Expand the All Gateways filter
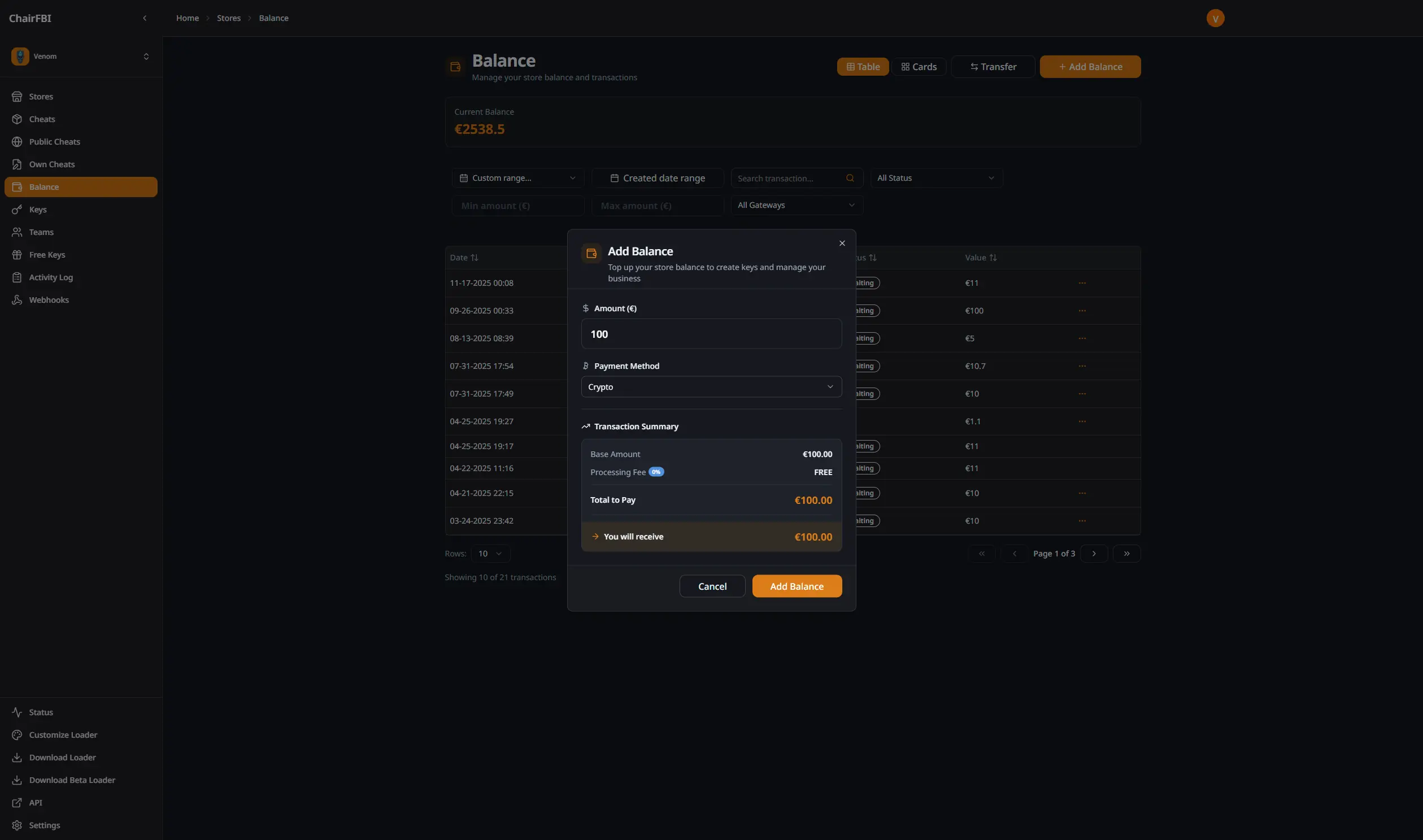The height and width of the screenshot is (840, 1423). coord(796,206)
